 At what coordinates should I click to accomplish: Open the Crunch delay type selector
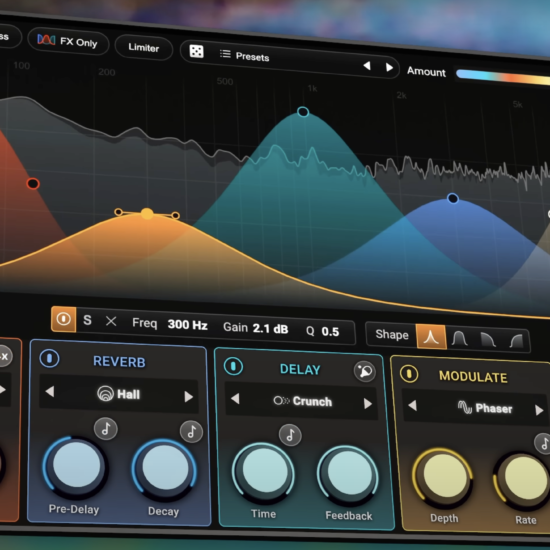pos(302,401)
